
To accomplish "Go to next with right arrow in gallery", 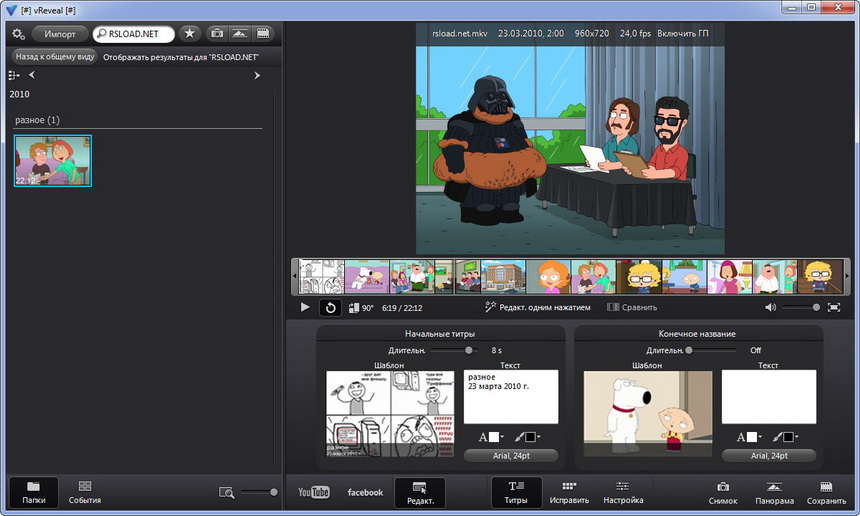I will click(x=257, y=76).
